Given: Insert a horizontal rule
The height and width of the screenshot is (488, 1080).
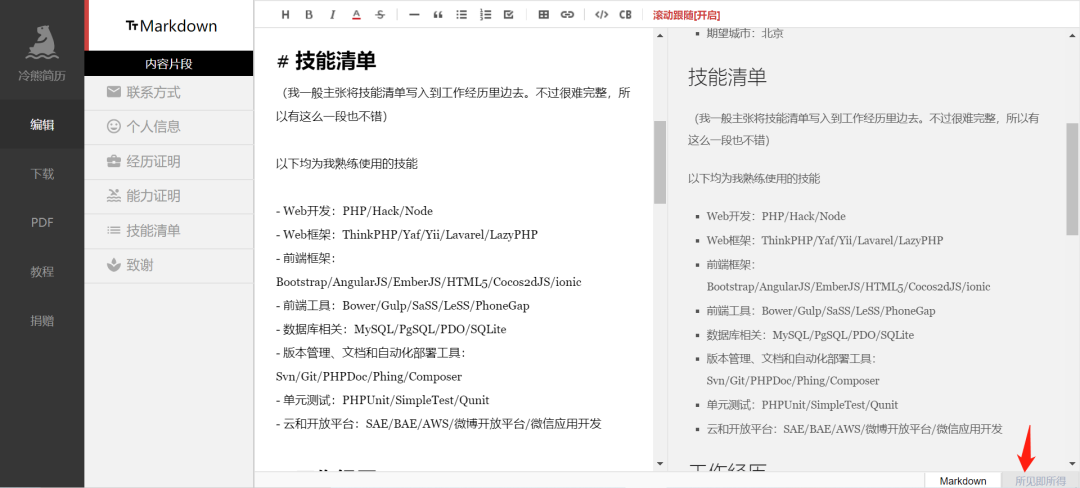Looking at the screenshot, I should coord(414,14).
